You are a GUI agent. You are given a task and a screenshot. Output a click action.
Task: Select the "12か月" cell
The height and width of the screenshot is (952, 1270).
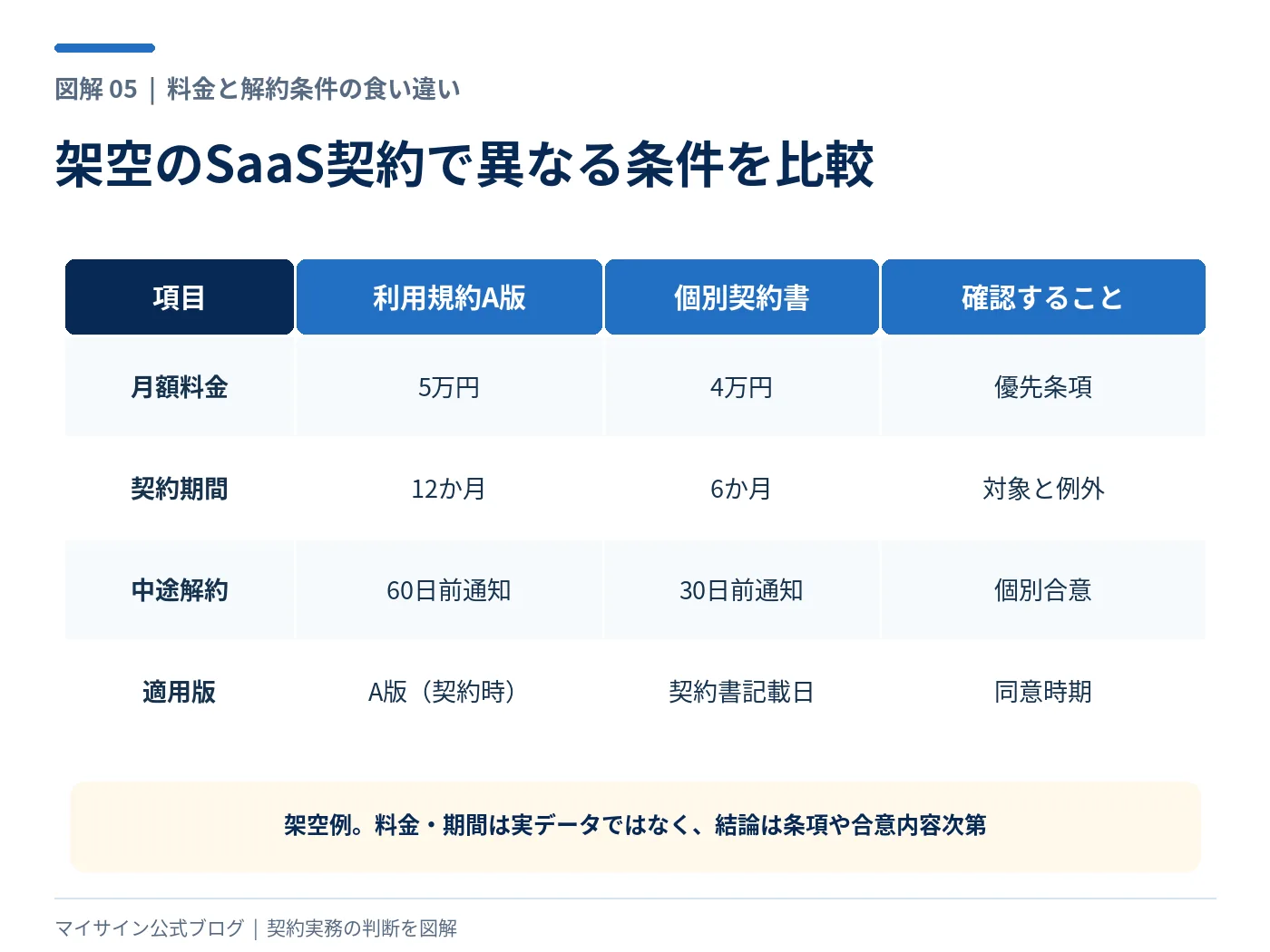click(x=449, y=489)
